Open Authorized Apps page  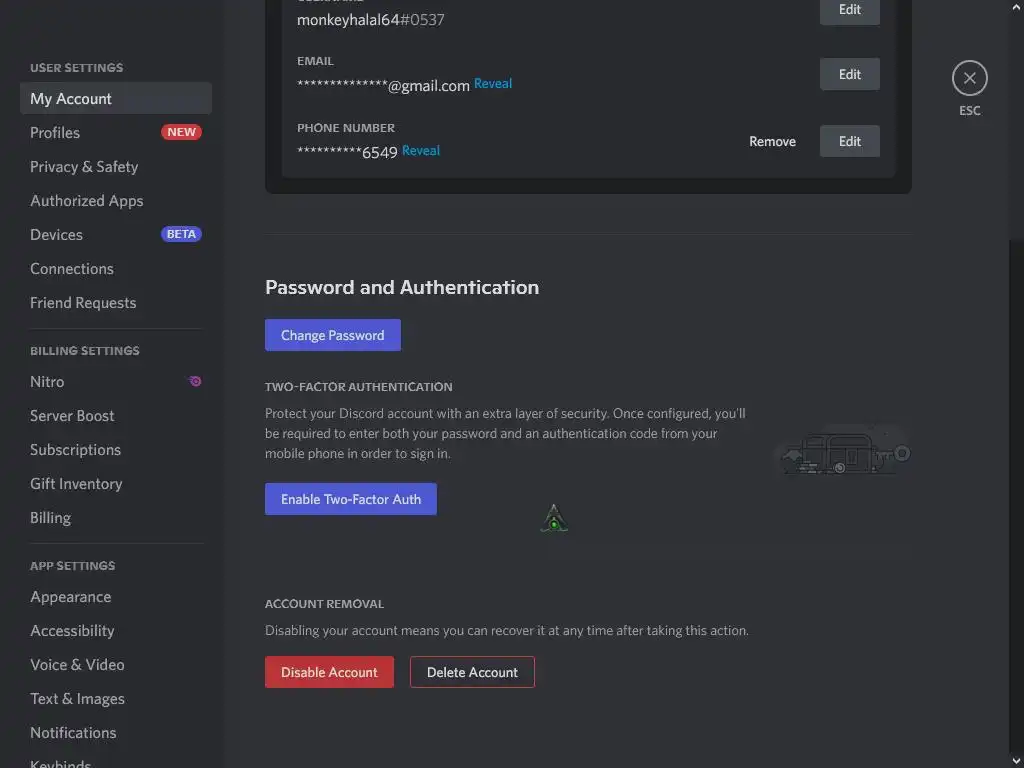pos(116,200)
